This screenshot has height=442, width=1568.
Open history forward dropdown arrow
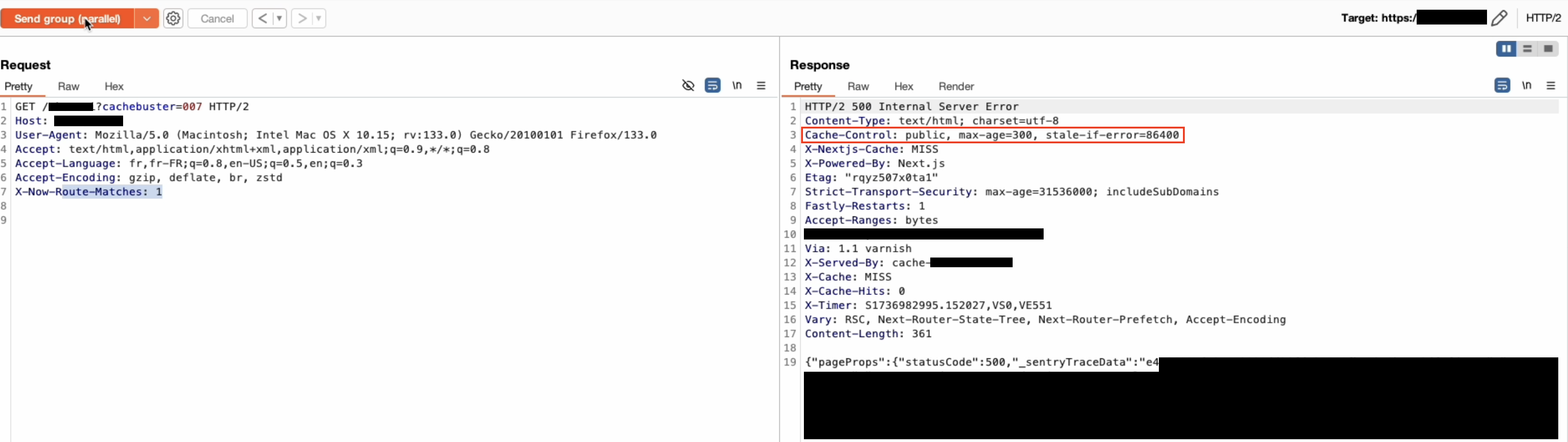(318, 18)
